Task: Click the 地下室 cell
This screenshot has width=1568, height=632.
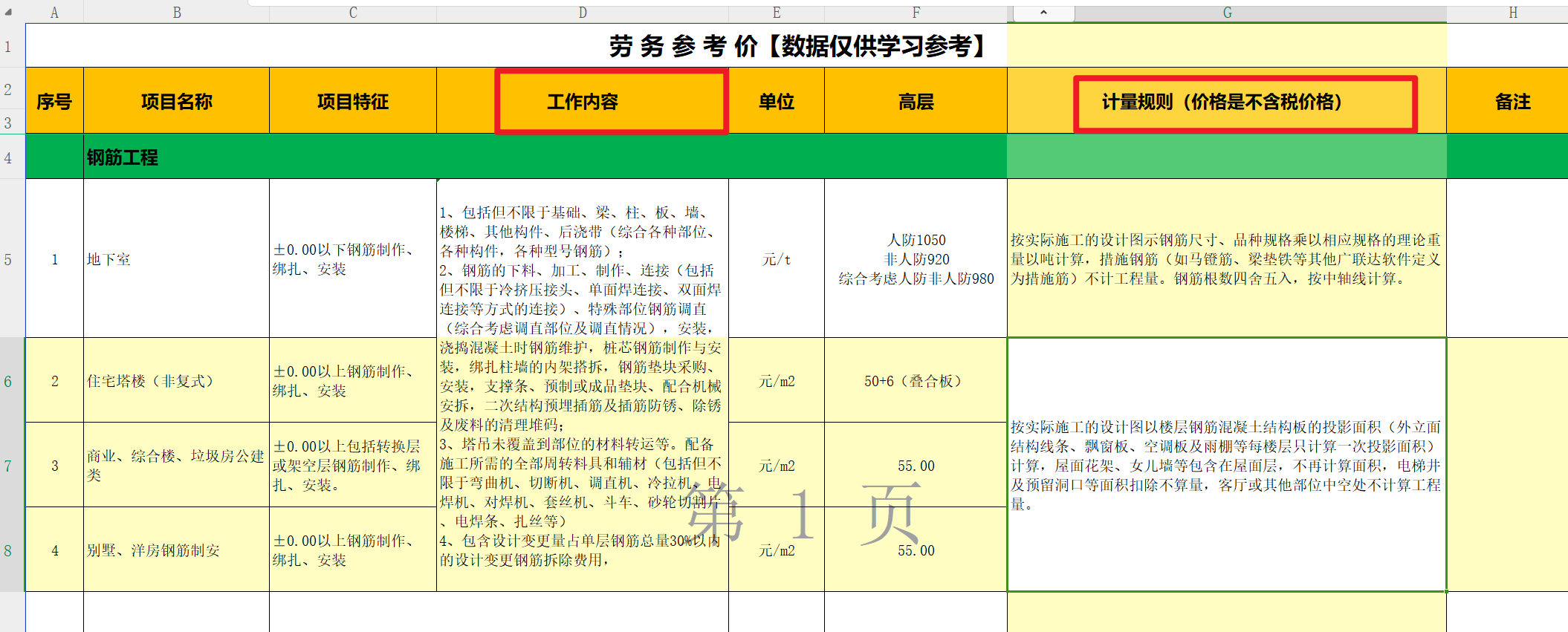Action: point(177,259)
